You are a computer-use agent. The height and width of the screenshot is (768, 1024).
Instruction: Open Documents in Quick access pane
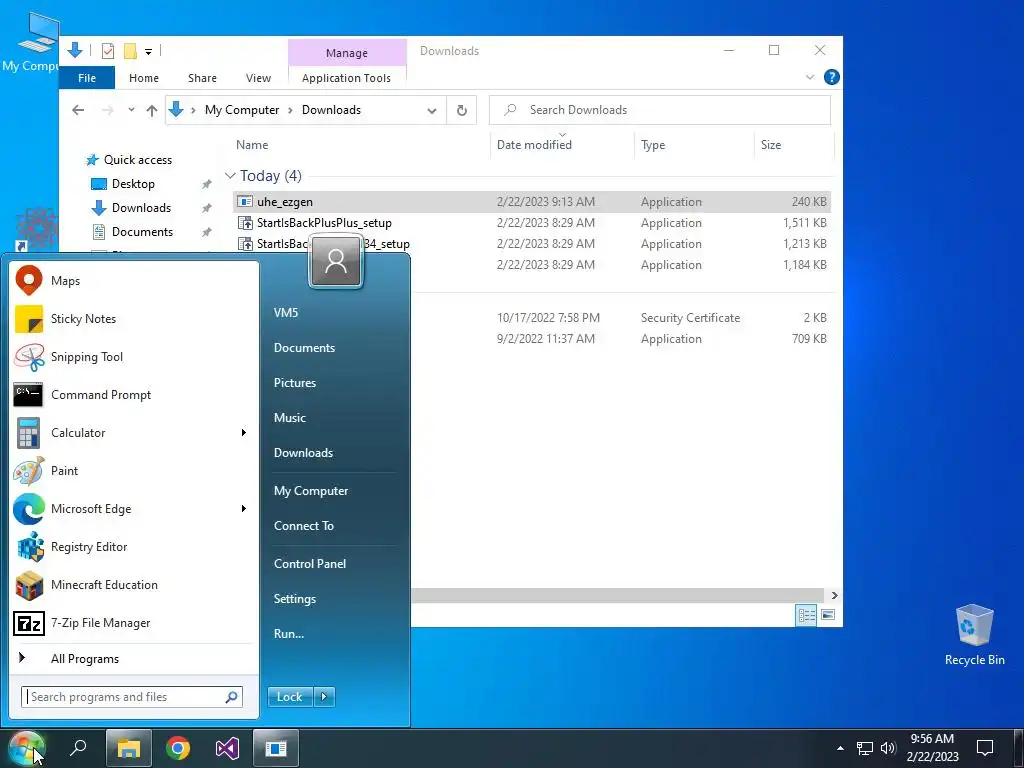142,232
